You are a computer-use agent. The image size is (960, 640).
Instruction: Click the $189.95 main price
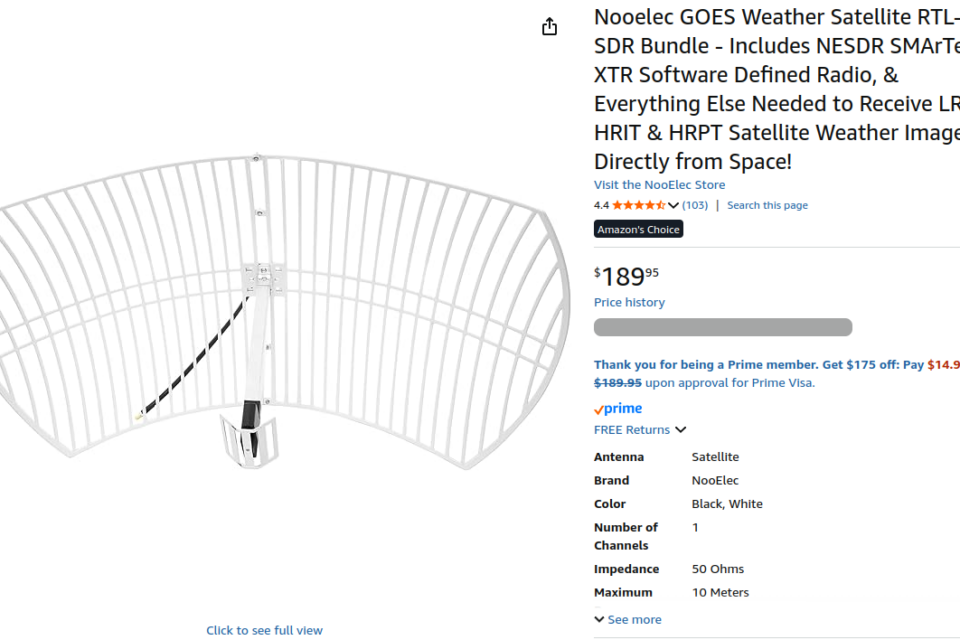(x=627, y=276)
